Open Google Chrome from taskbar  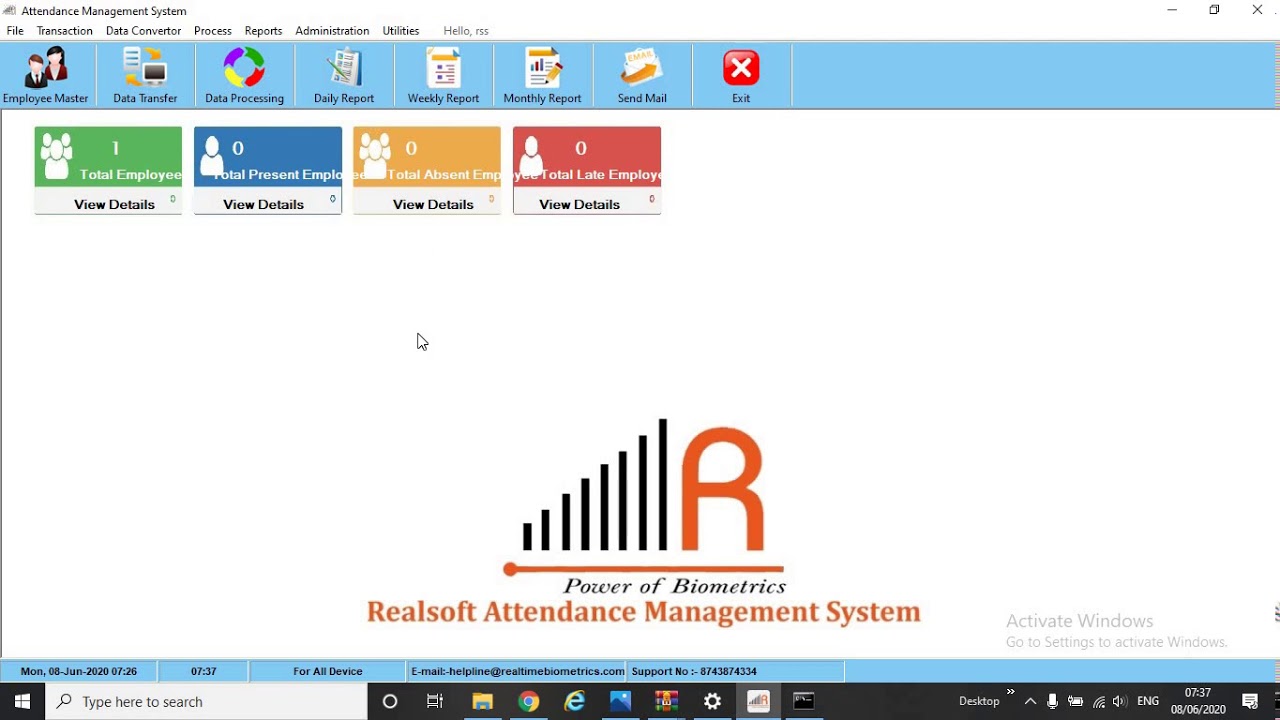click(x=528, y=702)
